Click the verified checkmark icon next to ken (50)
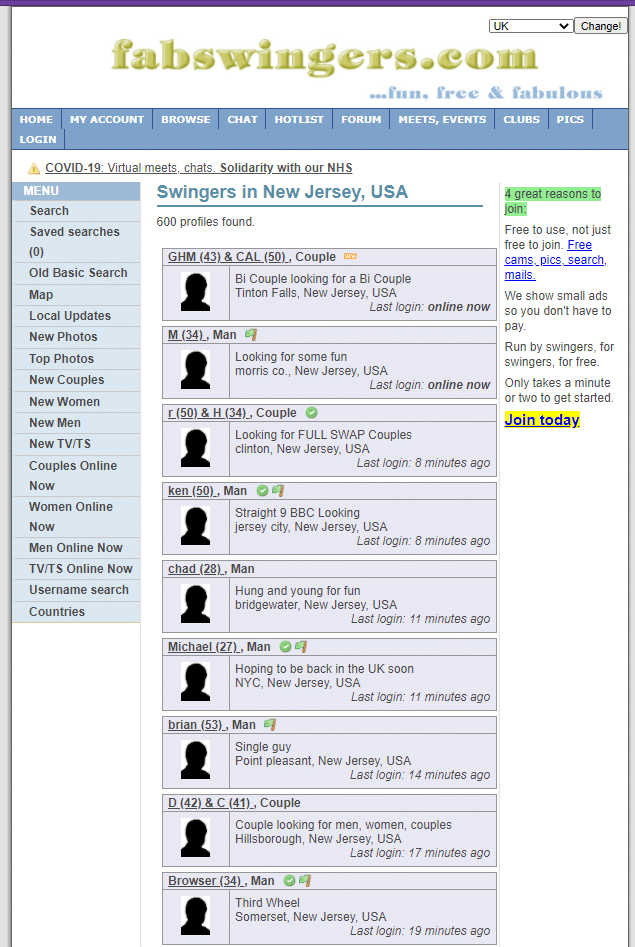 coord(262,491)
